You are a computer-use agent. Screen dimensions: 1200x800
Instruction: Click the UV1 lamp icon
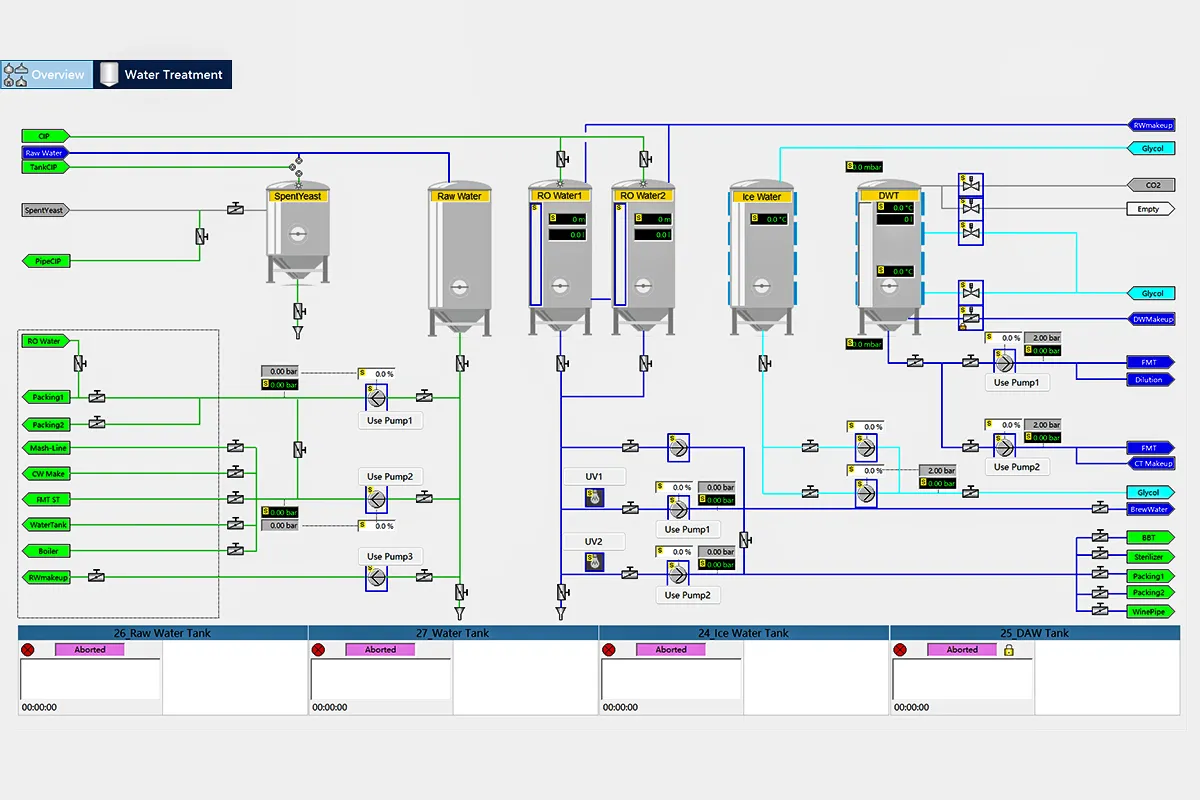[594, 496]
